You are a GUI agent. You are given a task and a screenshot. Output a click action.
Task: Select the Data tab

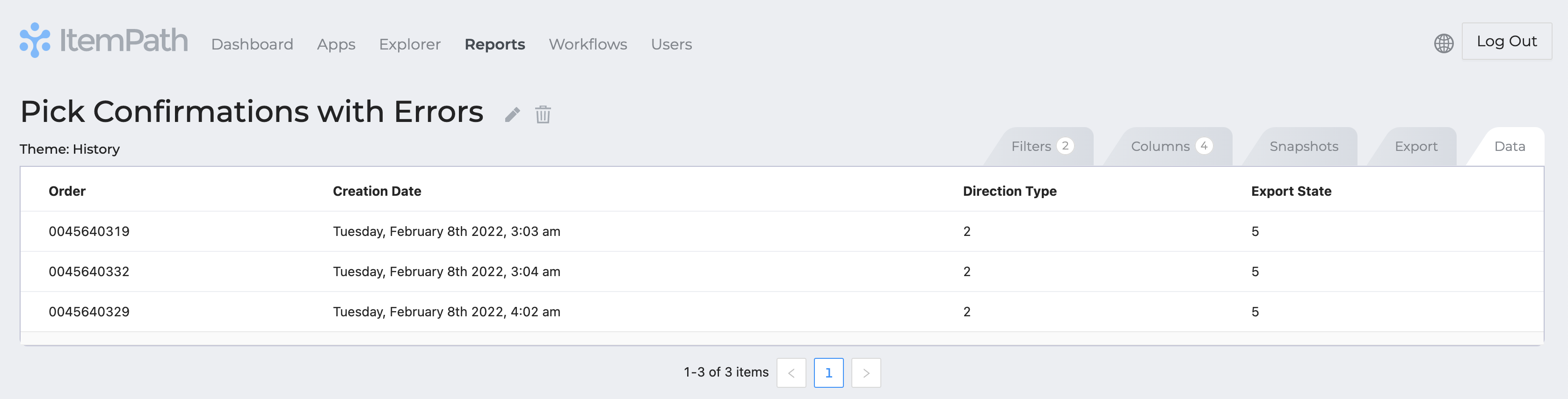click(x=1510, y=147)
